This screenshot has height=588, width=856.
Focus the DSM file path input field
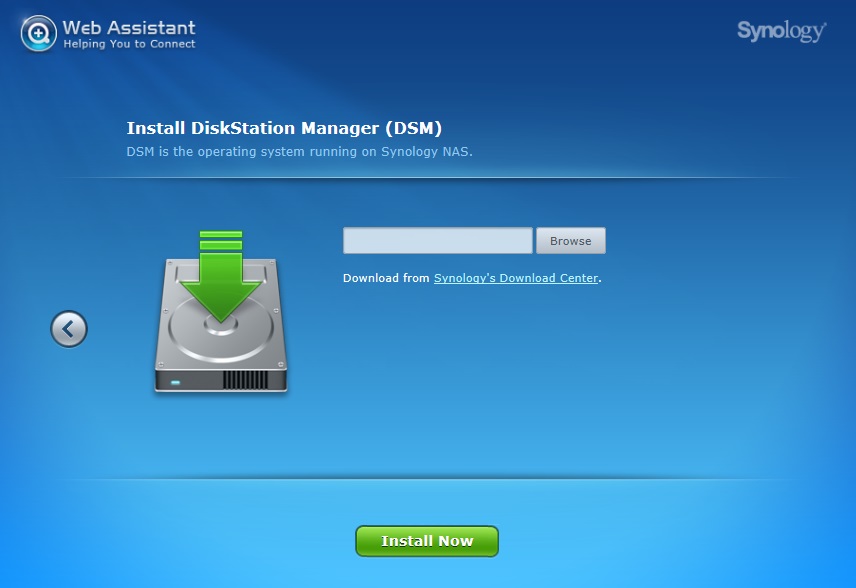[x=437, y=241]
